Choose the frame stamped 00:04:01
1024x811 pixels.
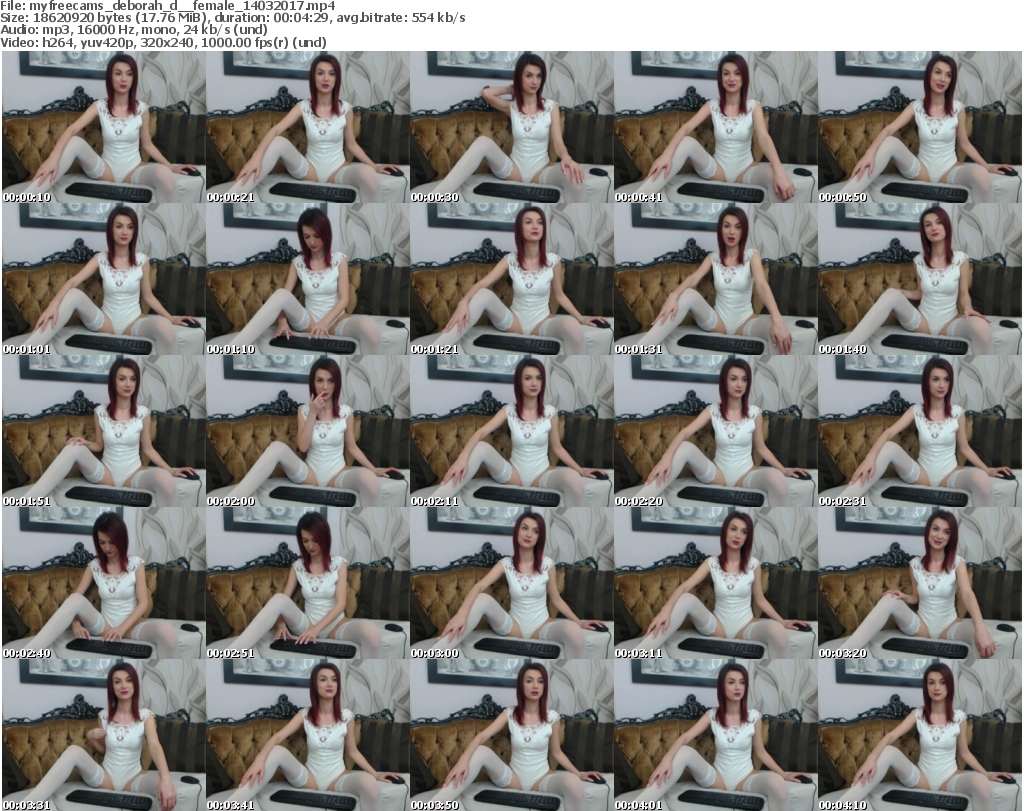click(x=716, y=735)
